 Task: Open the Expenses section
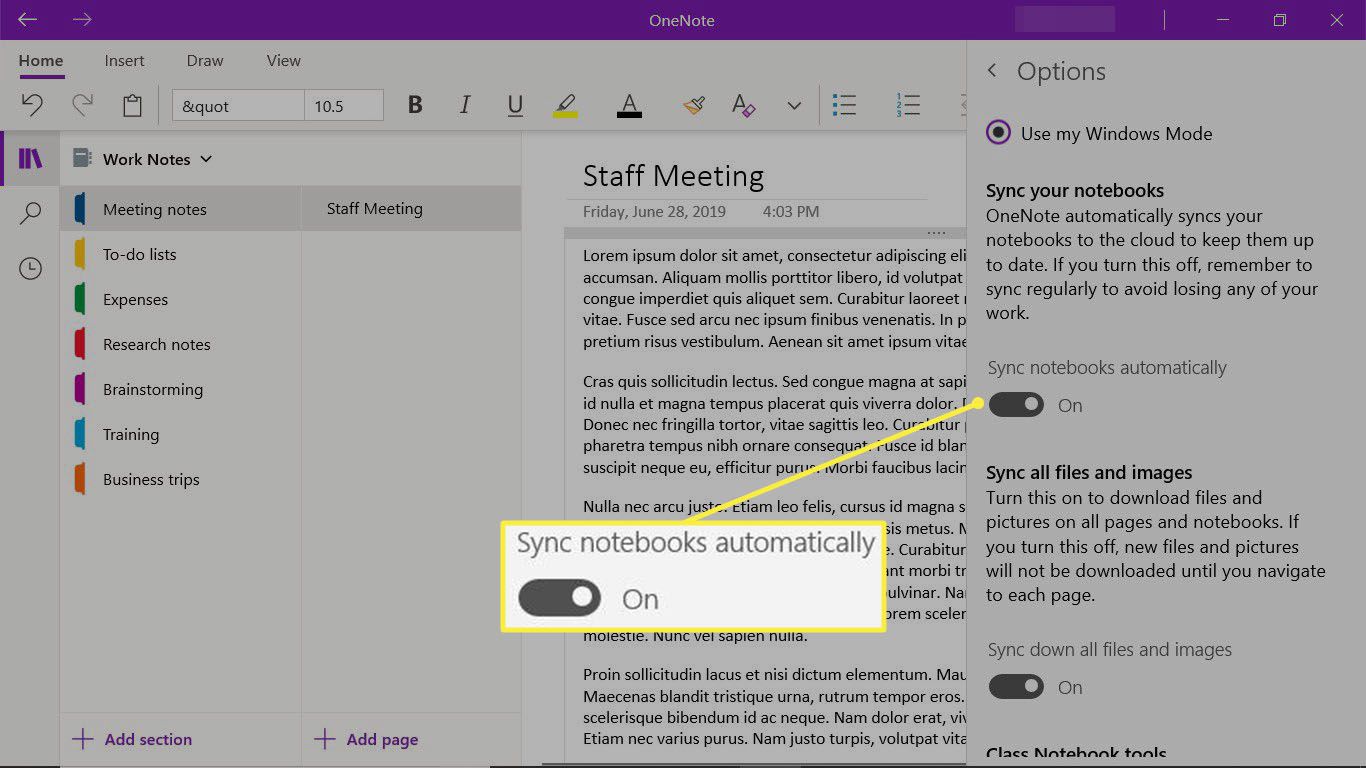click(x=180, y=299)
